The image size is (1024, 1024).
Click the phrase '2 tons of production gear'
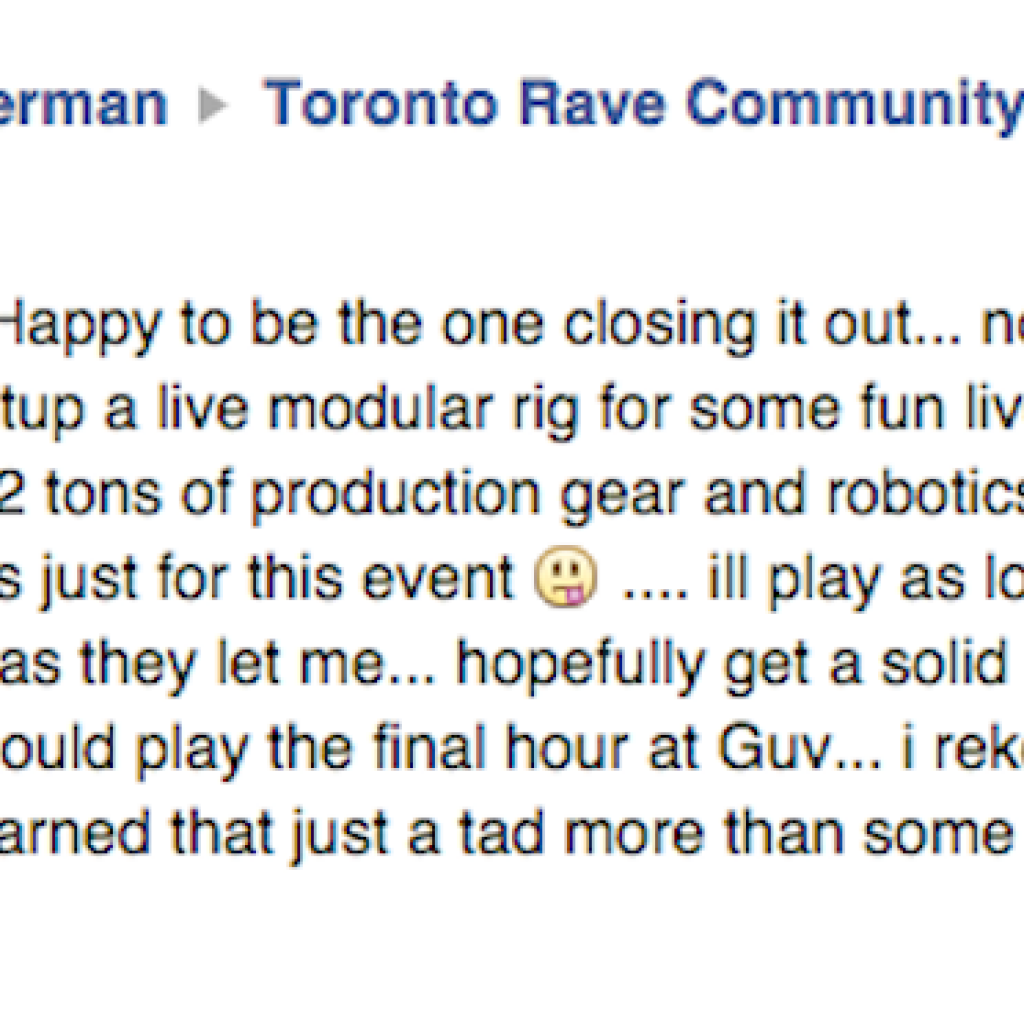[270, 493]
